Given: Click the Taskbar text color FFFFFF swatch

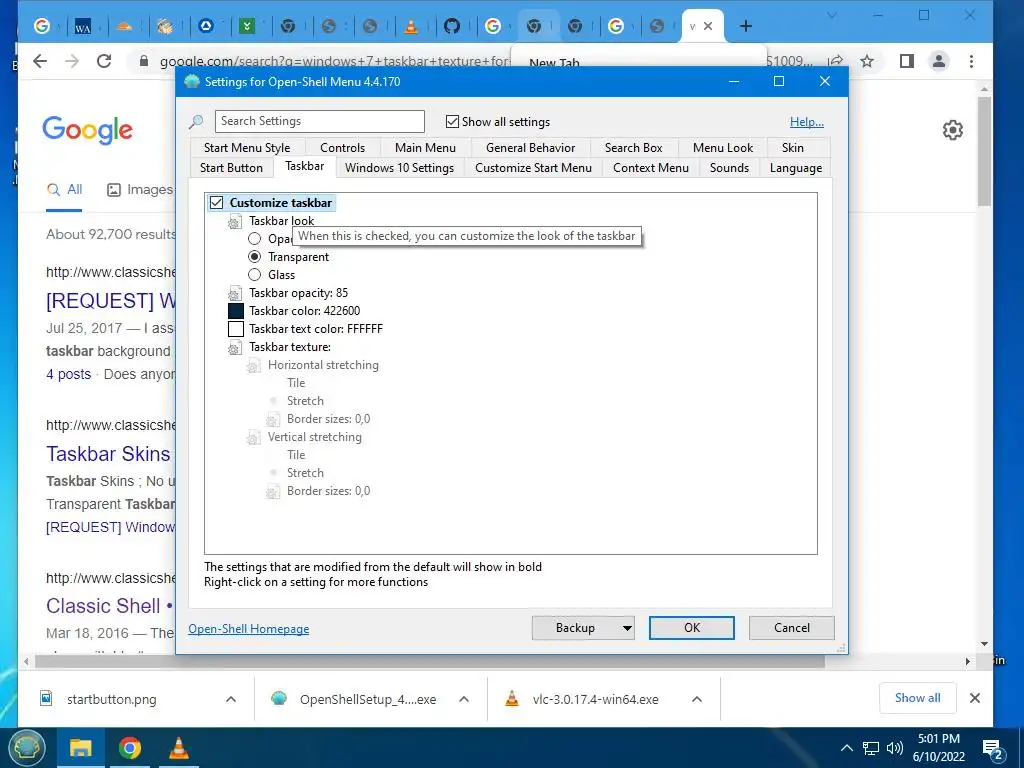Looking at the screenshot, I should 236,329.
